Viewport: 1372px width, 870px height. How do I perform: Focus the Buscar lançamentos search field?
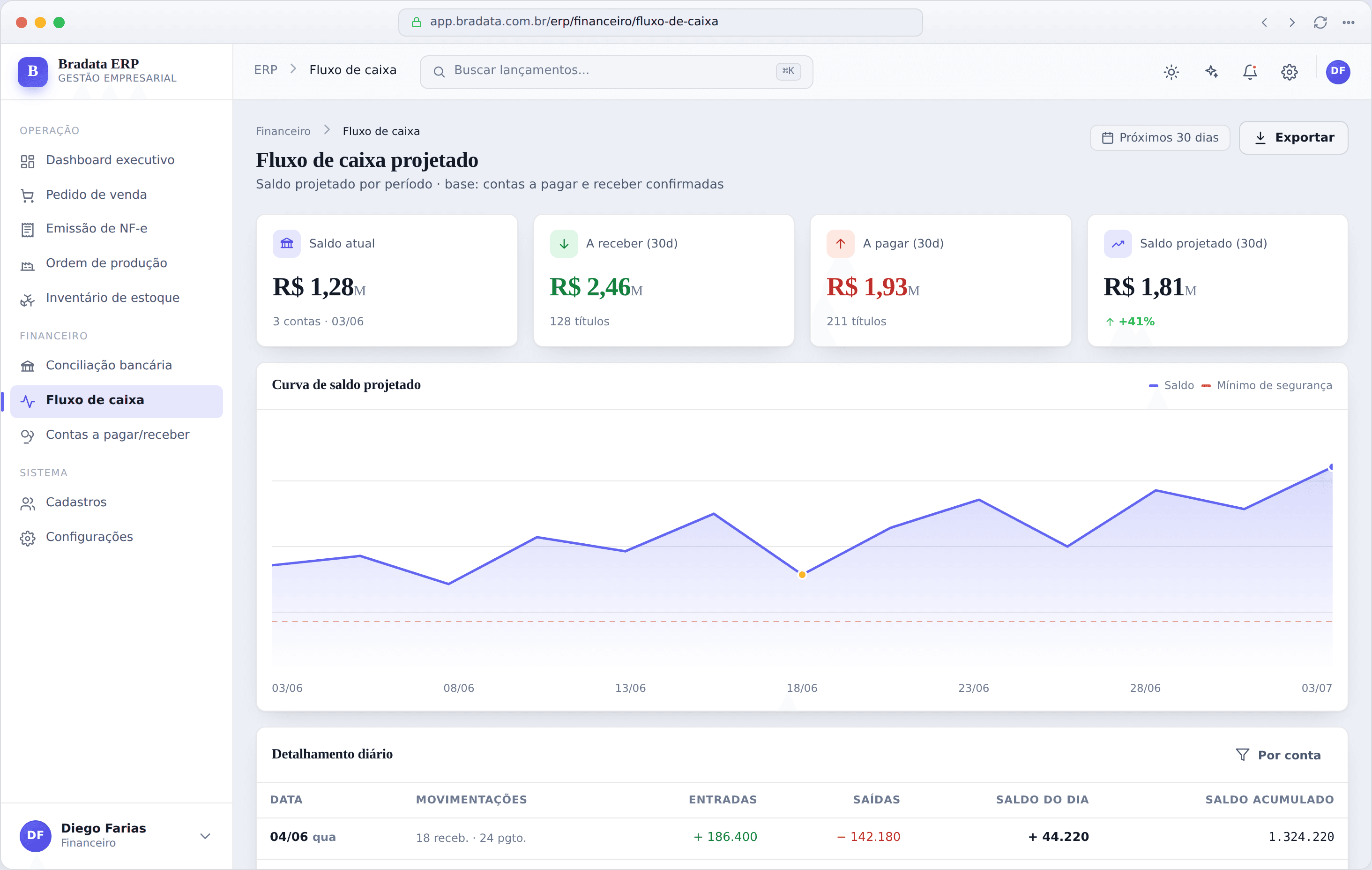[616, 72]
